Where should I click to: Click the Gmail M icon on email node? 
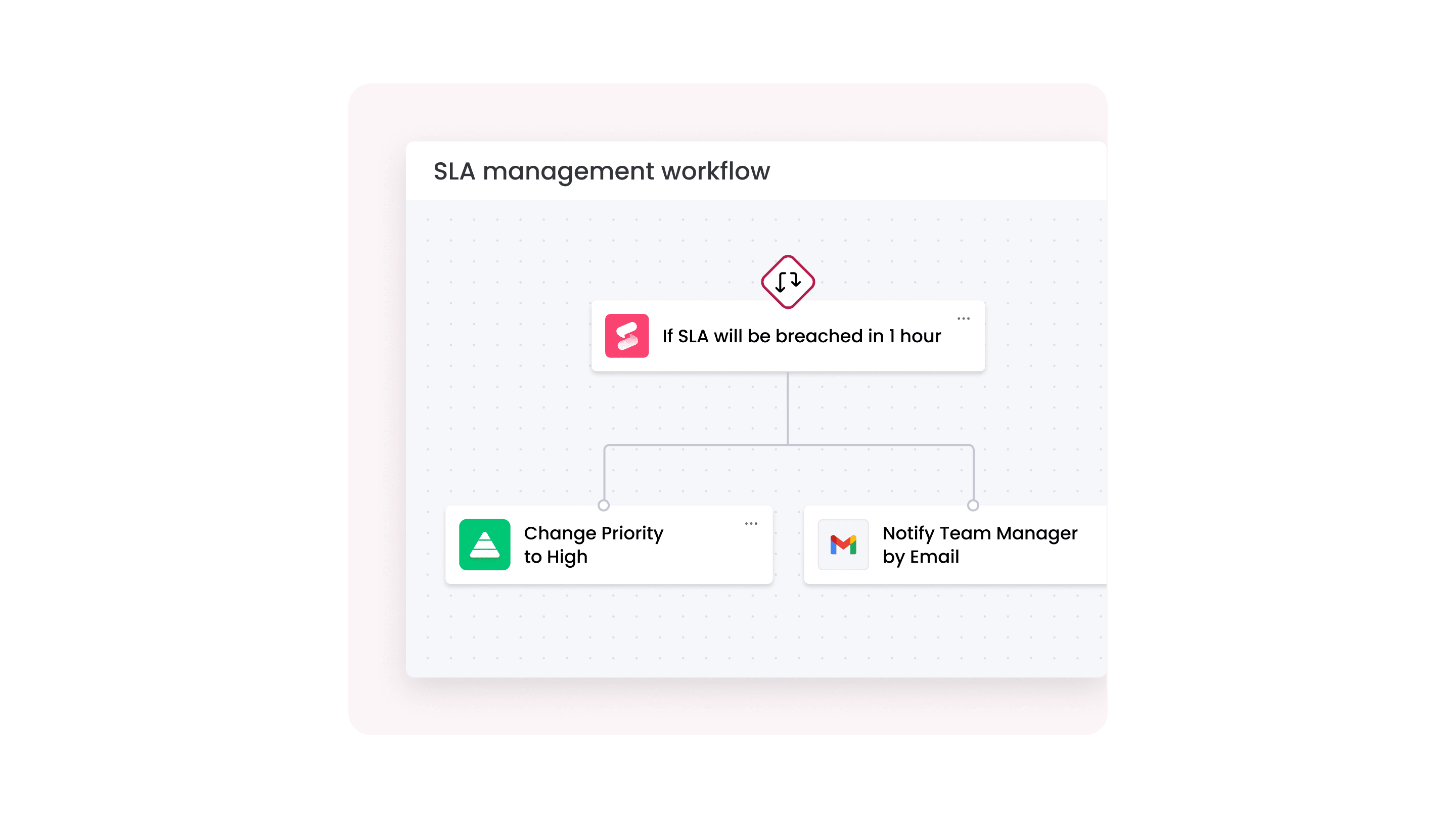(843, 544)
